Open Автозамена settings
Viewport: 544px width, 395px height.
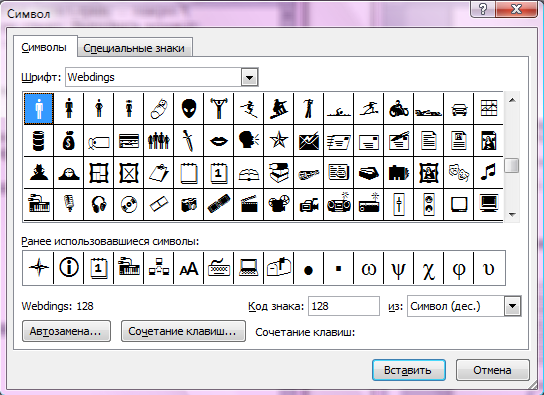(x=66, y=331)
